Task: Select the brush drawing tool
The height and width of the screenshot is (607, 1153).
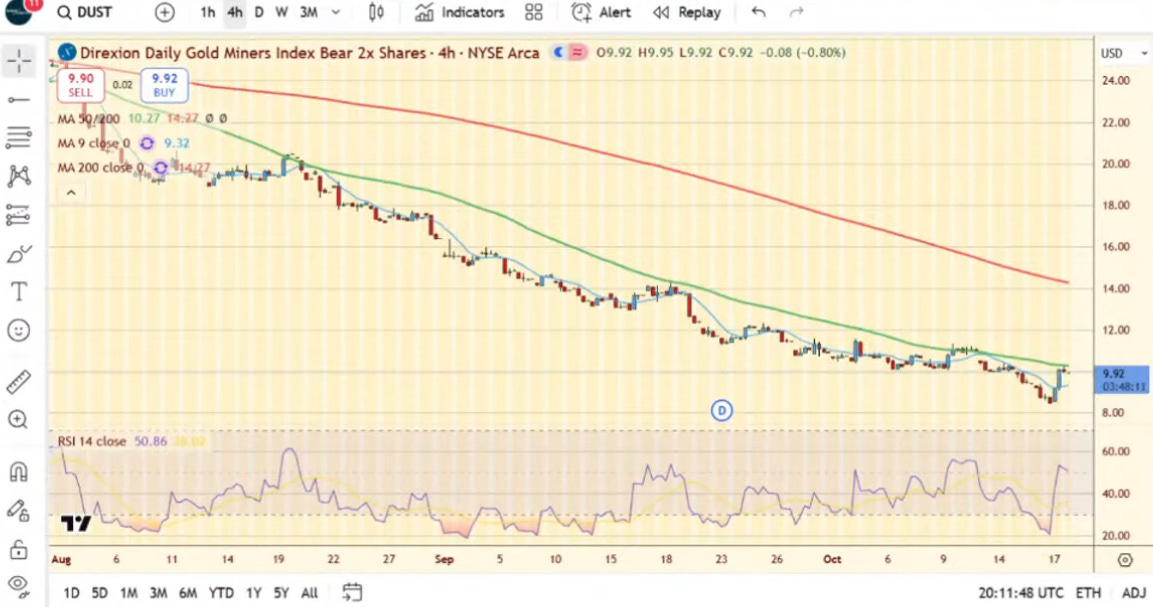Action: (19, 254)
